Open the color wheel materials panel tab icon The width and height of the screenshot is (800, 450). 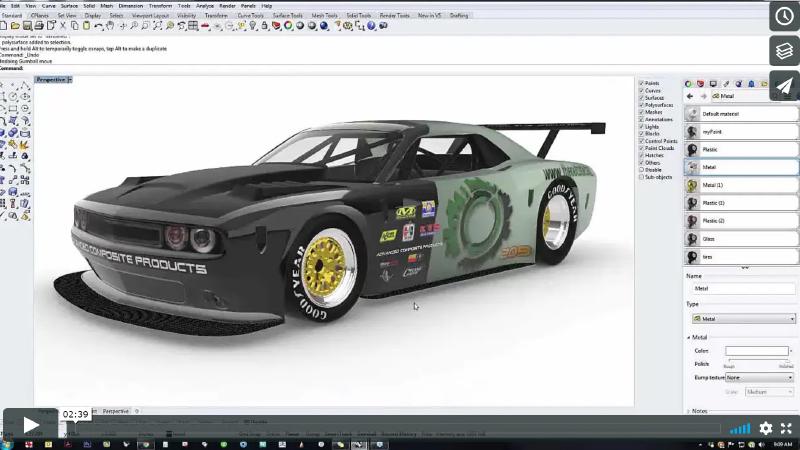[x=688, y=84]
